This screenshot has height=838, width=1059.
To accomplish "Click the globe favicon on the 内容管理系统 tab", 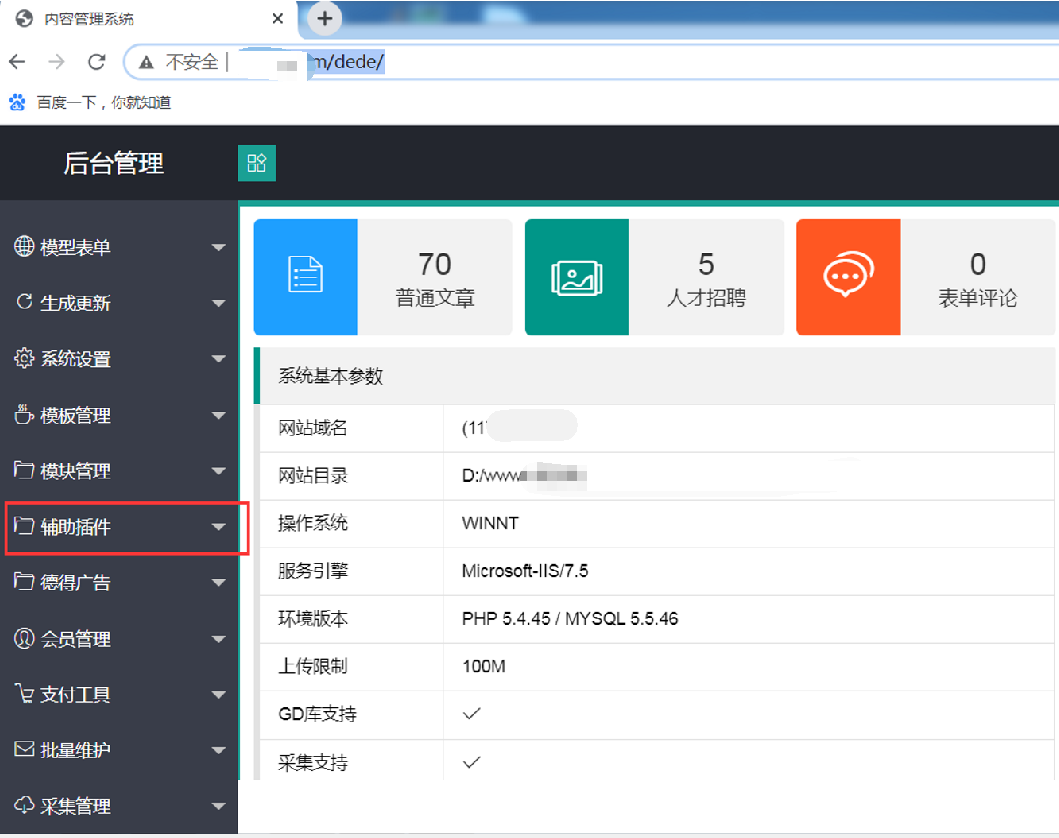I will coord(24,18).
